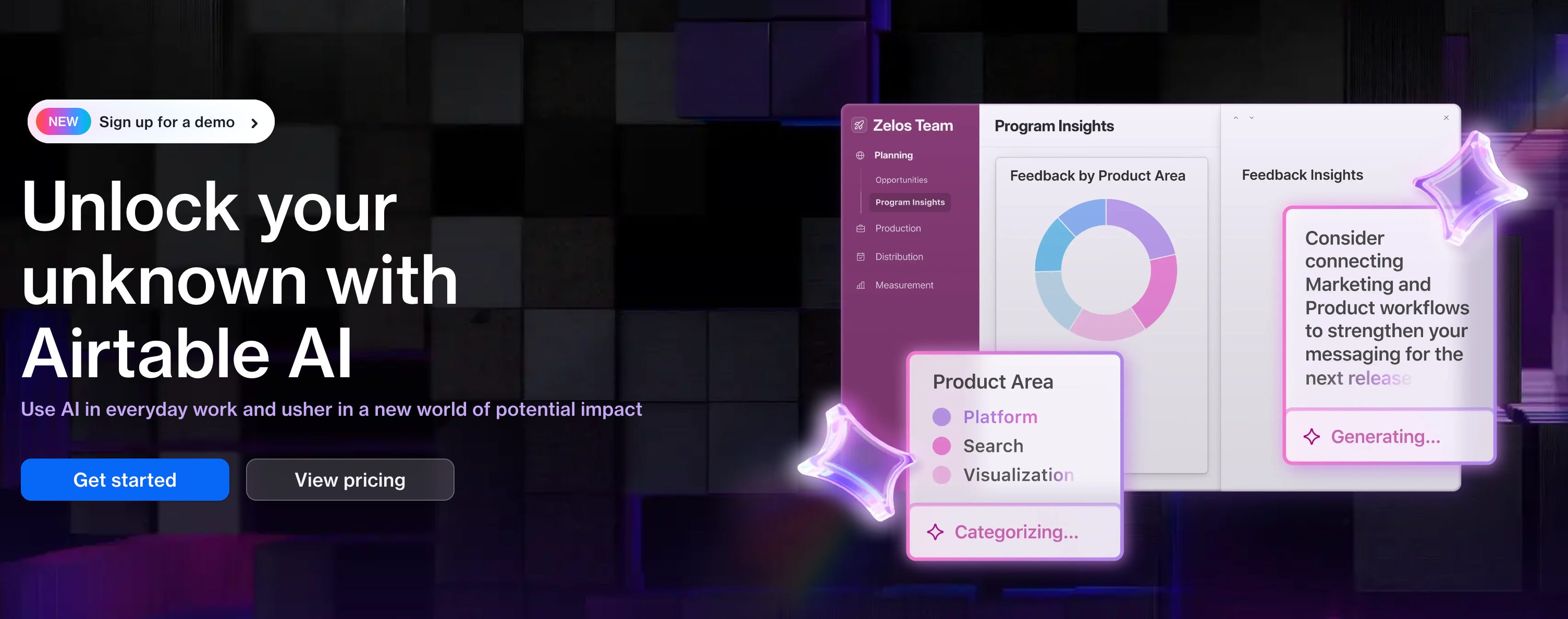Click the Measurement bar chart icon
Screen dimensions: 1568x619
pos(861,286)
